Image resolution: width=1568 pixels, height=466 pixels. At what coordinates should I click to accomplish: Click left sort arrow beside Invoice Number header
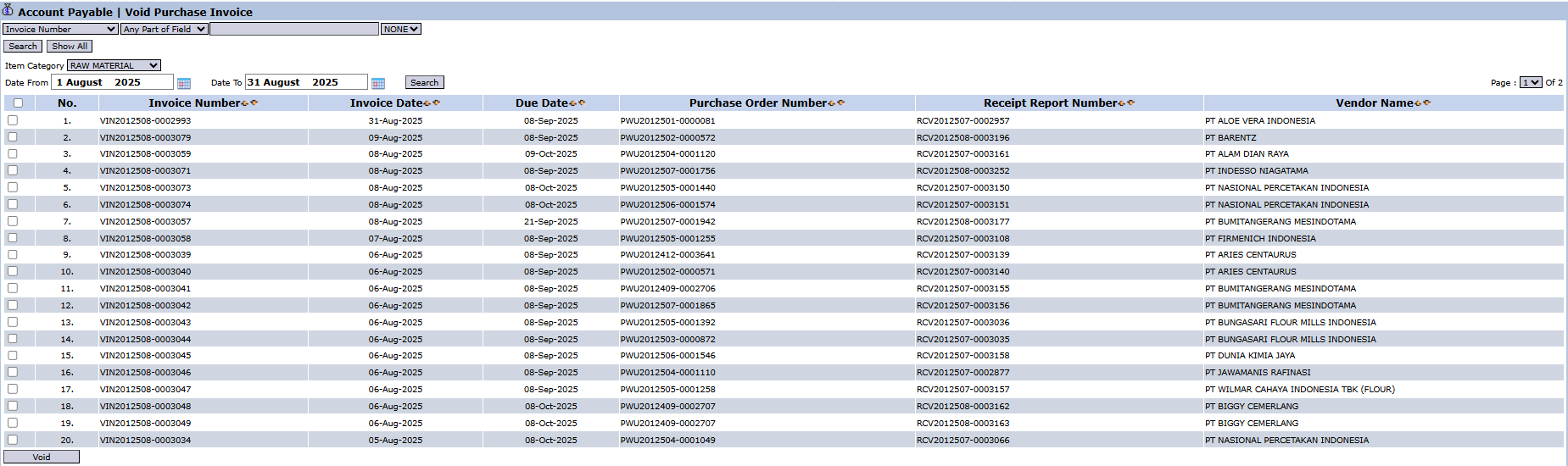[x=245, y=103]
